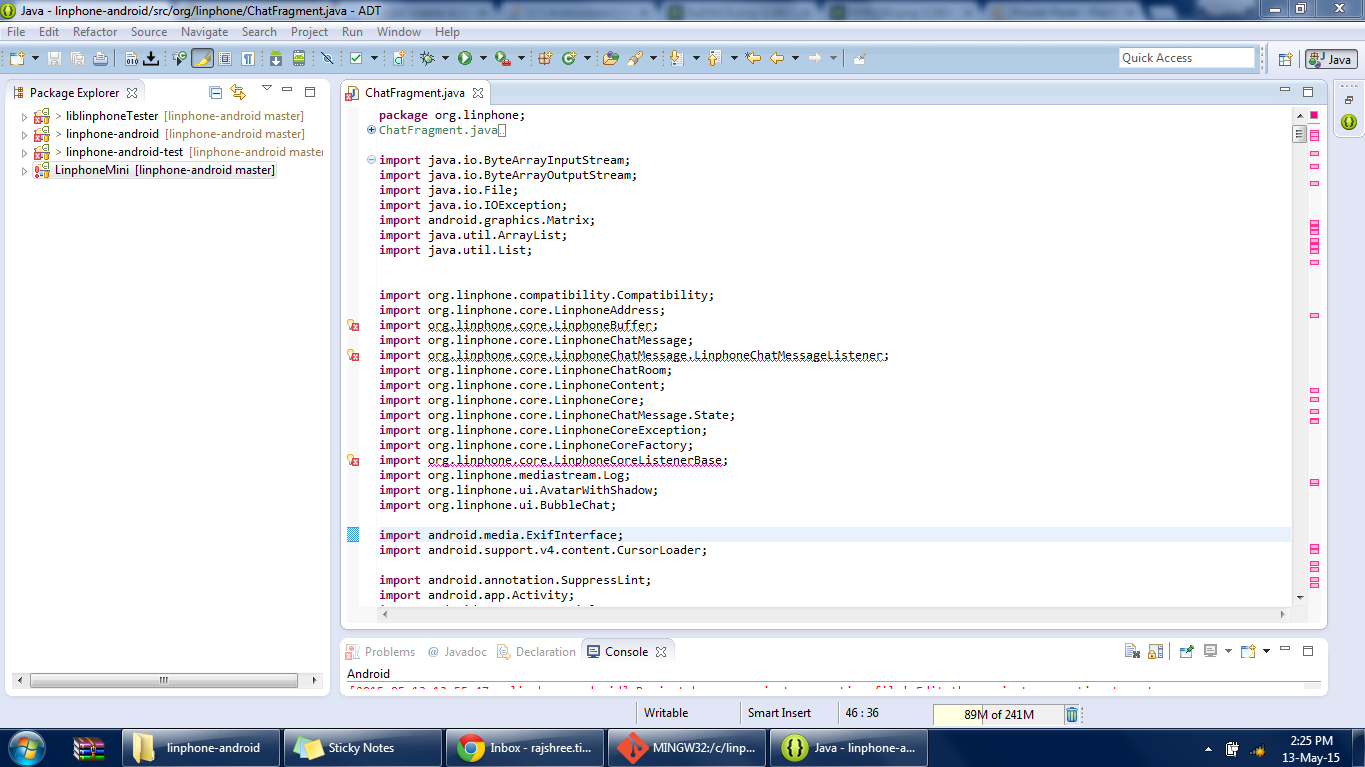1365x767 pixels.
Task: Click the Last Edit Location icon
Action: click(753, 58)
